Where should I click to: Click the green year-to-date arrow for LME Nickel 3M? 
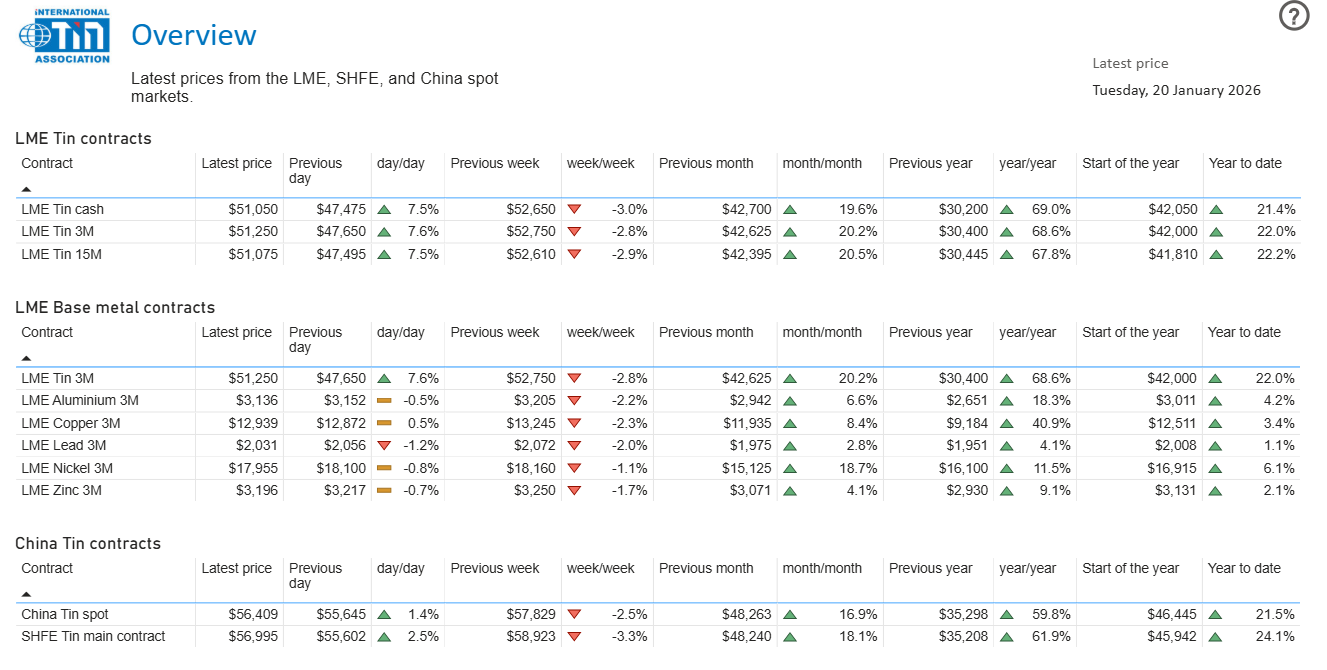coord(1217,468)
